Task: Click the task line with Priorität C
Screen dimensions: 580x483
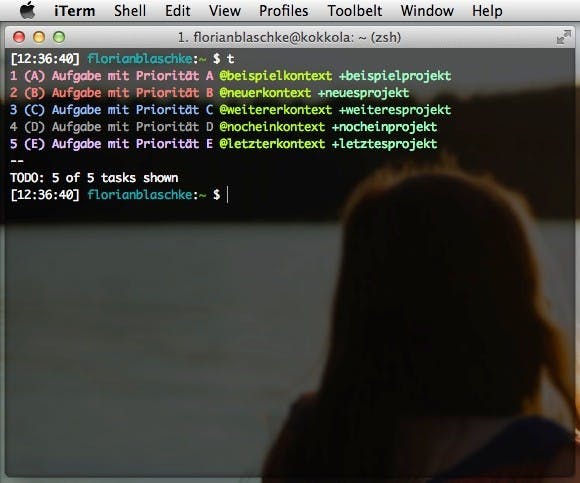Action: [x=230, y=110]
